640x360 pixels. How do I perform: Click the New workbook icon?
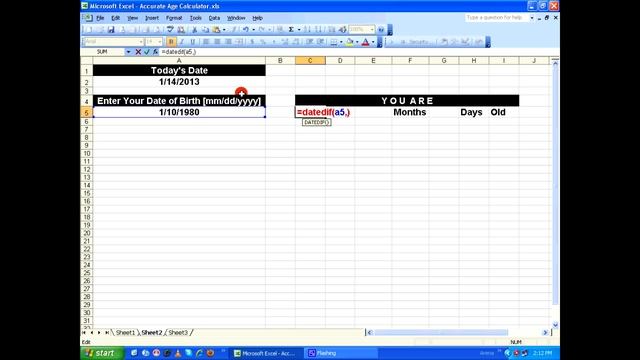pos(89,30)
